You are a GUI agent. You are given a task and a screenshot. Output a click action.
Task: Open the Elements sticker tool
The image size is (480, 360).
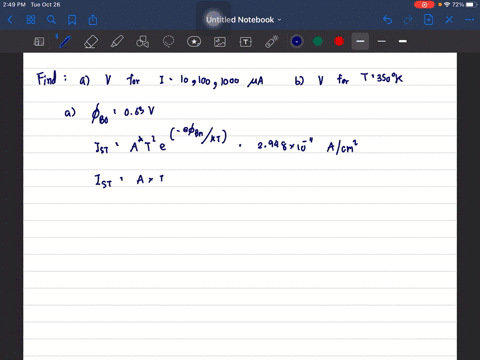pos(194,42)
